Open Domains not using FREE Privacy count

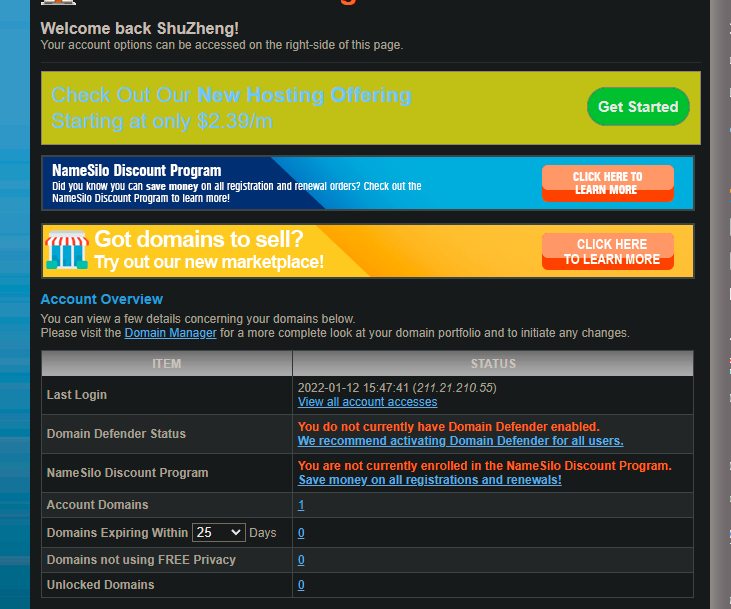[x=301, y=560]
